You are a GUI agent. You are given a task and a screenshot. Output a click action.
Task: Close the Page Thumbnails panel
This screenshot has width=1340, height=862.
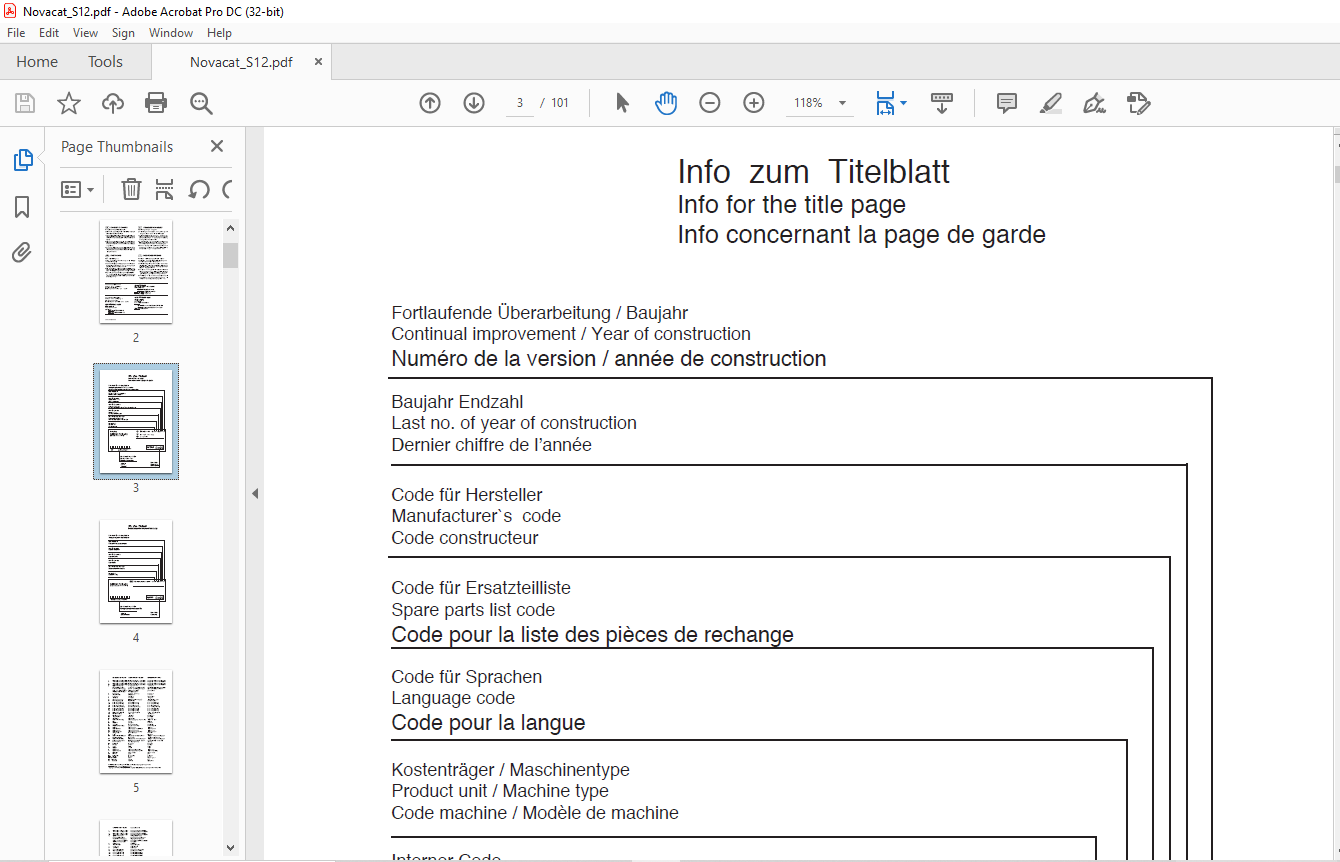pyautogui.click(x=217, y=146)
